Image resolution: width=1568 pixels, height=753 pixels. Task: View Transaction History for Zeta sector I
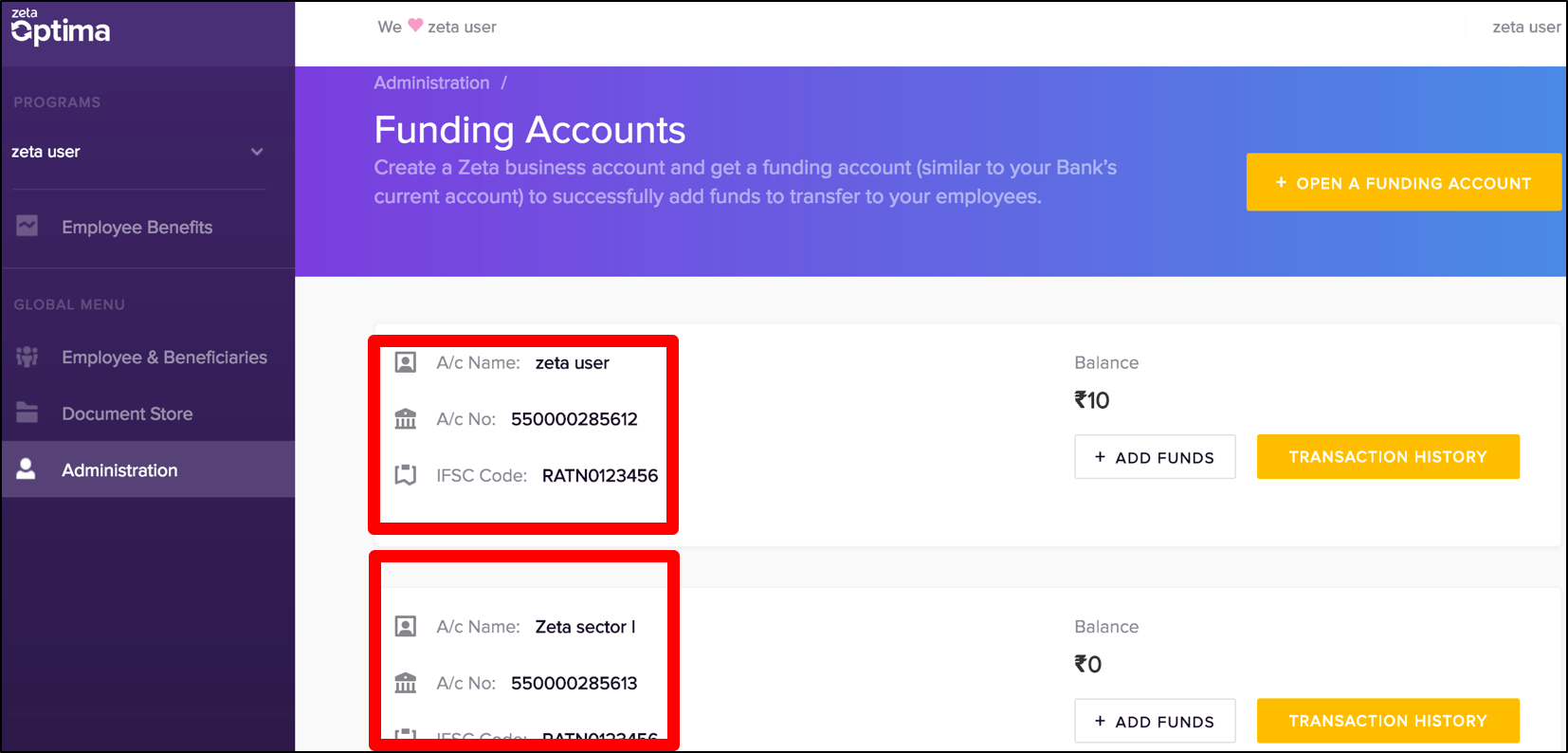click(x=1388, y=721)
